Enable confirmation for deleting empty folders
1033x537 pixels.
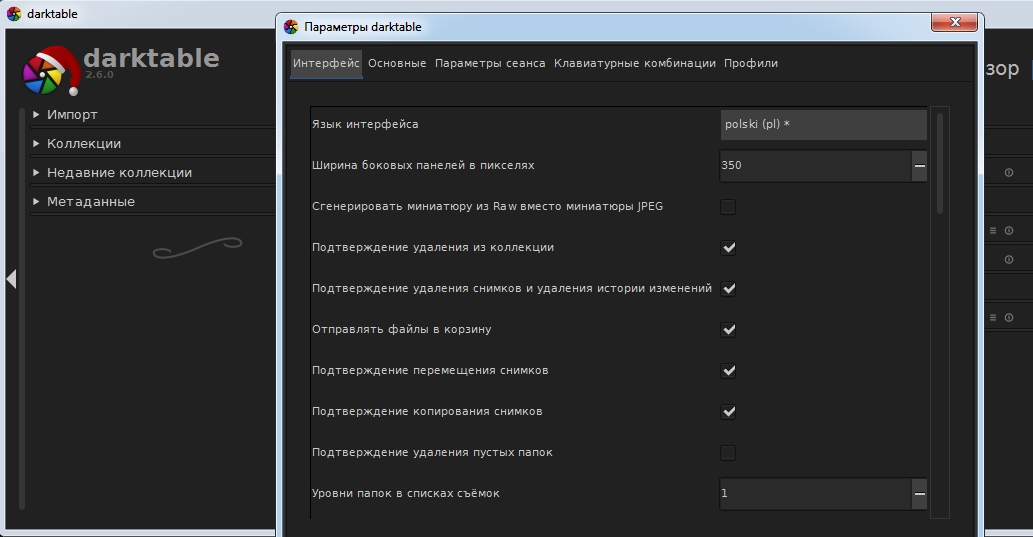coord(728,453)
